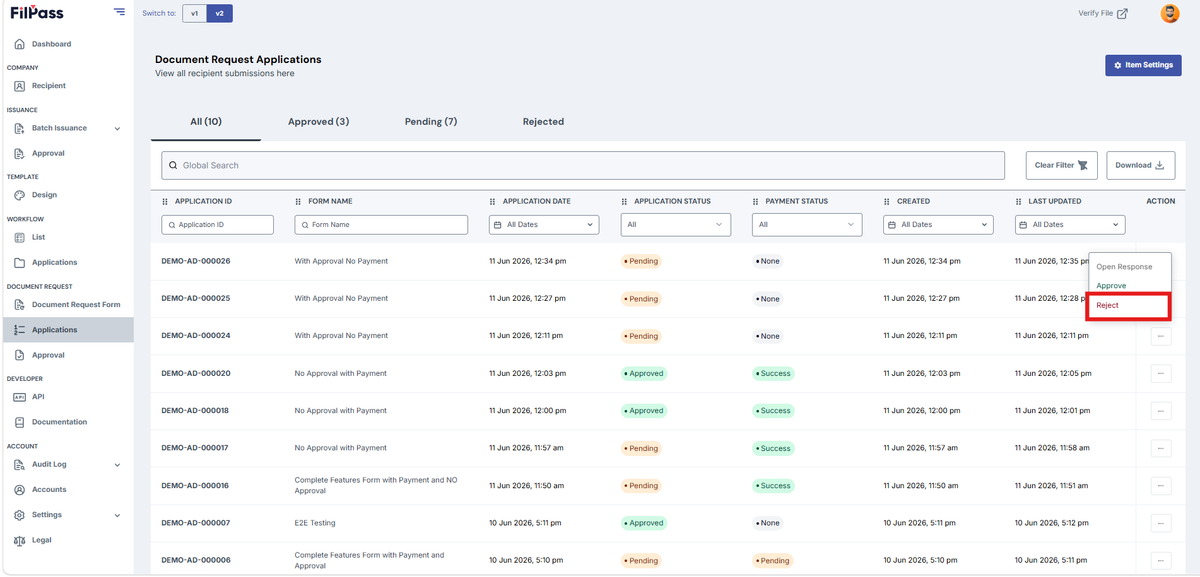Image resolution: width=1200 pixels, height=577 pixels.
Task: Open the Payment Status filter dropdown
Action: pyautogui.click(x=807, y=225)
